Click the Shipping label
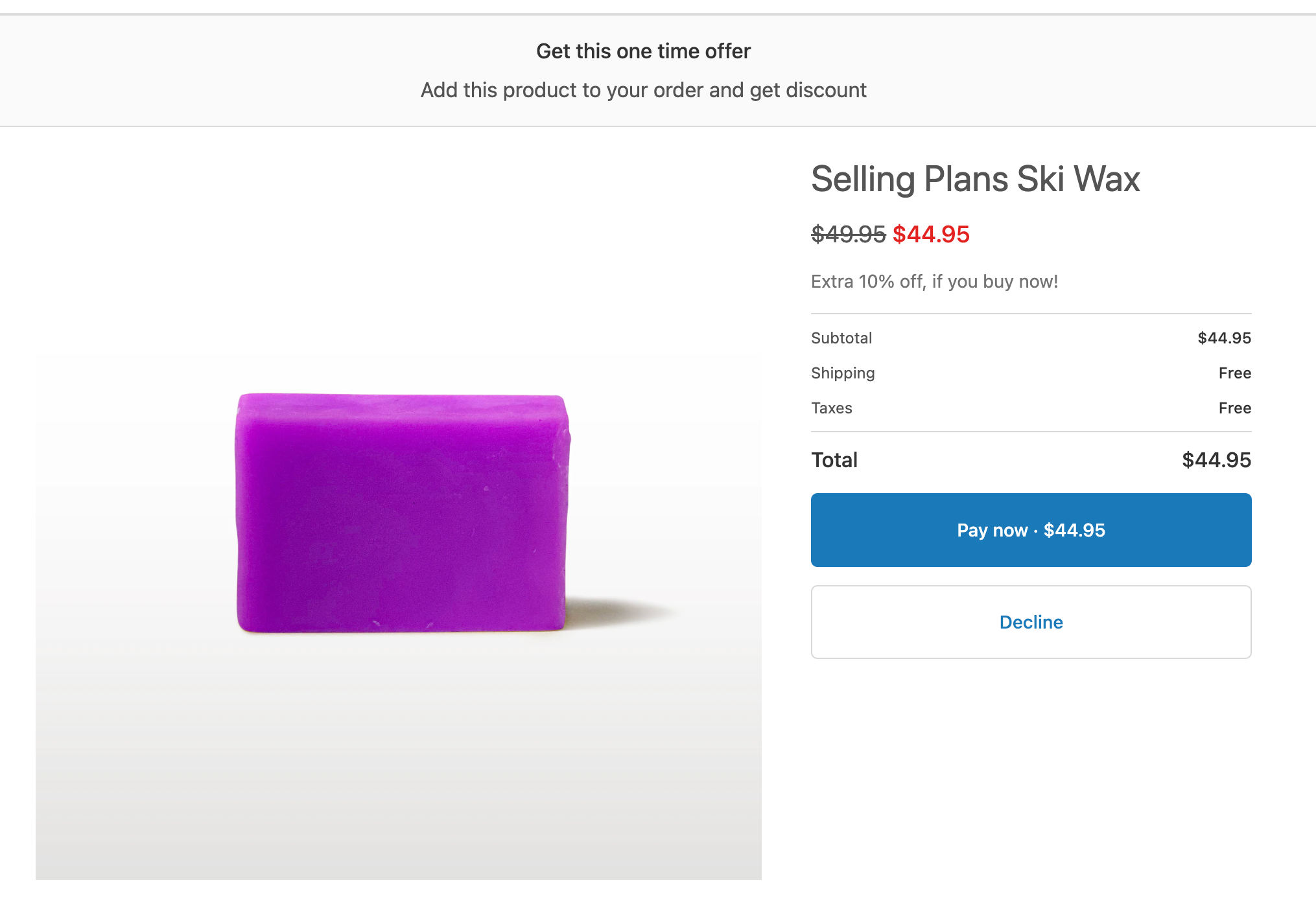 point(843,373)
